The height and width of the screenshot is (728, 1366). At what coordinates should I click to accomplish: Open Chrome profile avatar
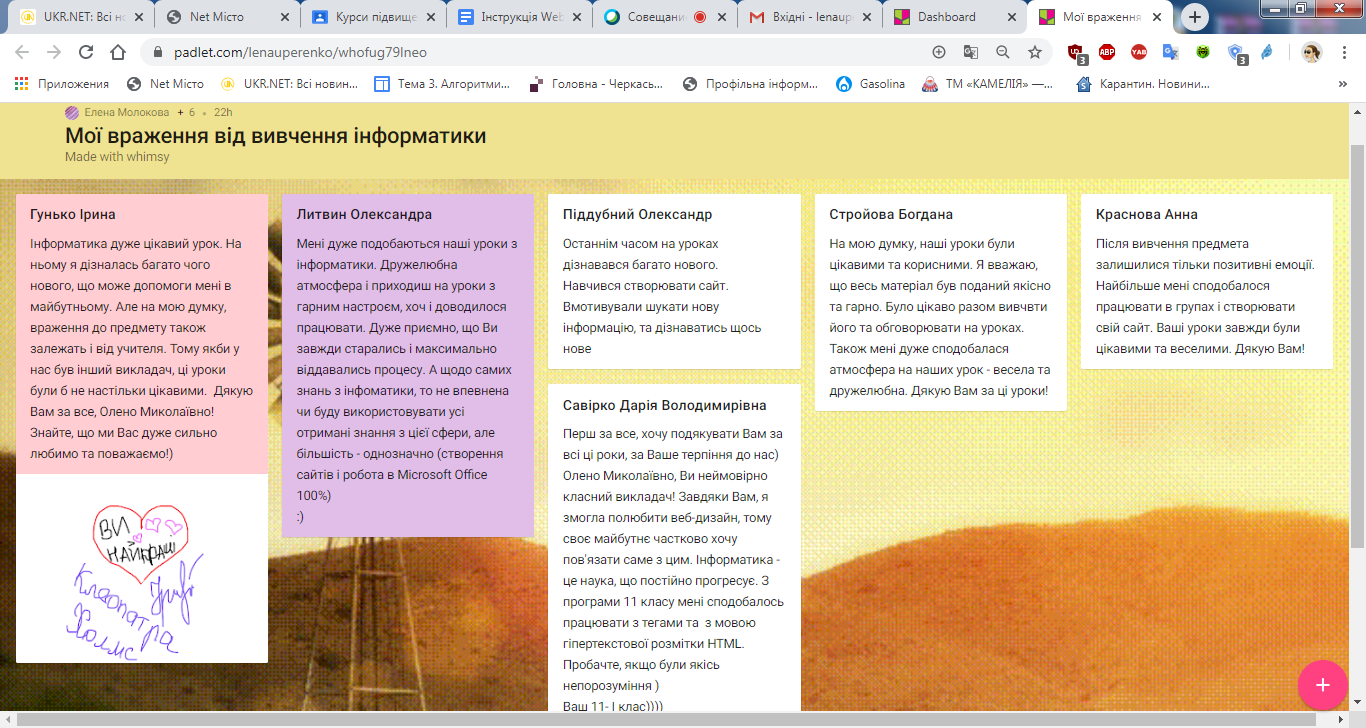tap(1311, 53)
